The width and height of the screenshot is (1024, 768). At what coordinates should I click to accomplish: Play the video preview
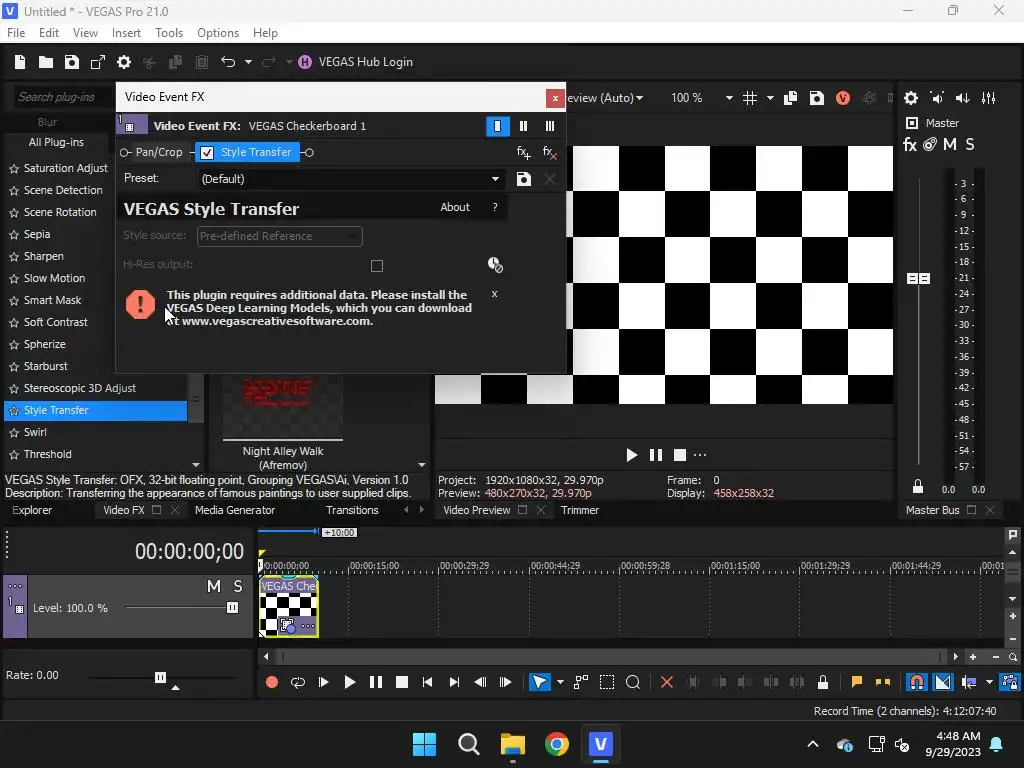pyautogui.click(x=631, y=455)
